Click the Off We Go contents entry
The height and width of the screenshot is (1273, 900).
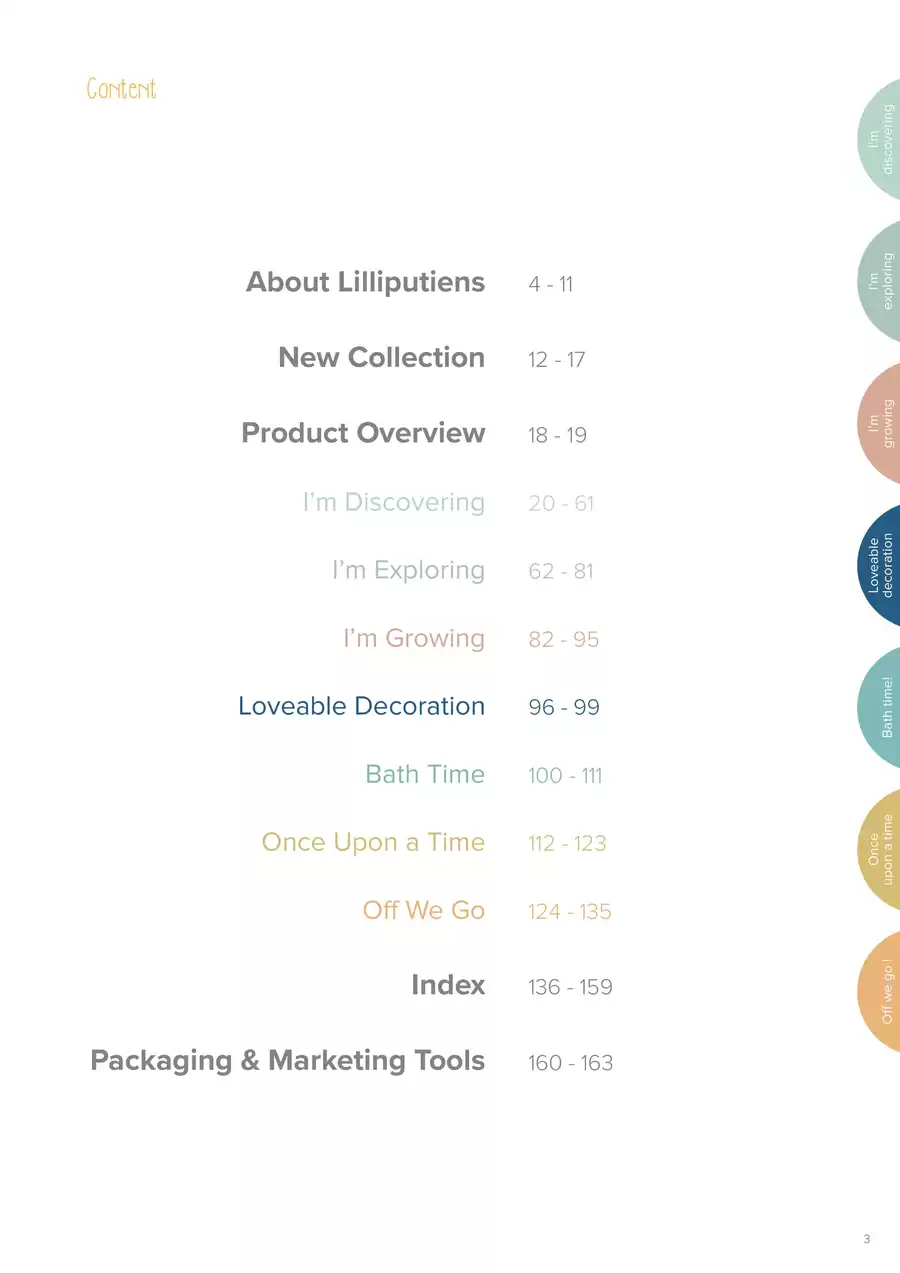coord(424,910)
